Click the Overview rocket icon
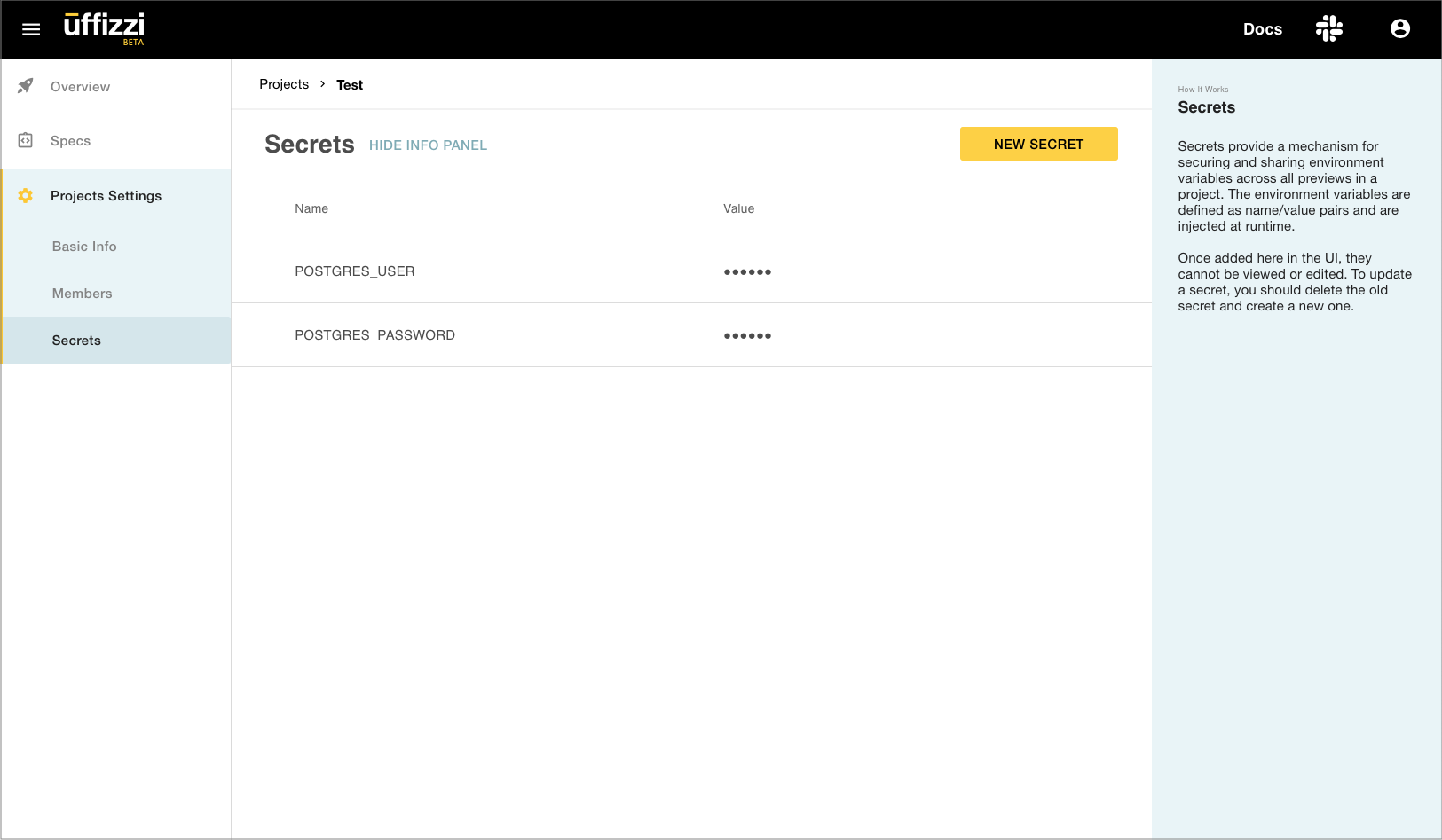The width and height of the screenshot is (1442, 840). pyautogui.click(x=26, y=86)
